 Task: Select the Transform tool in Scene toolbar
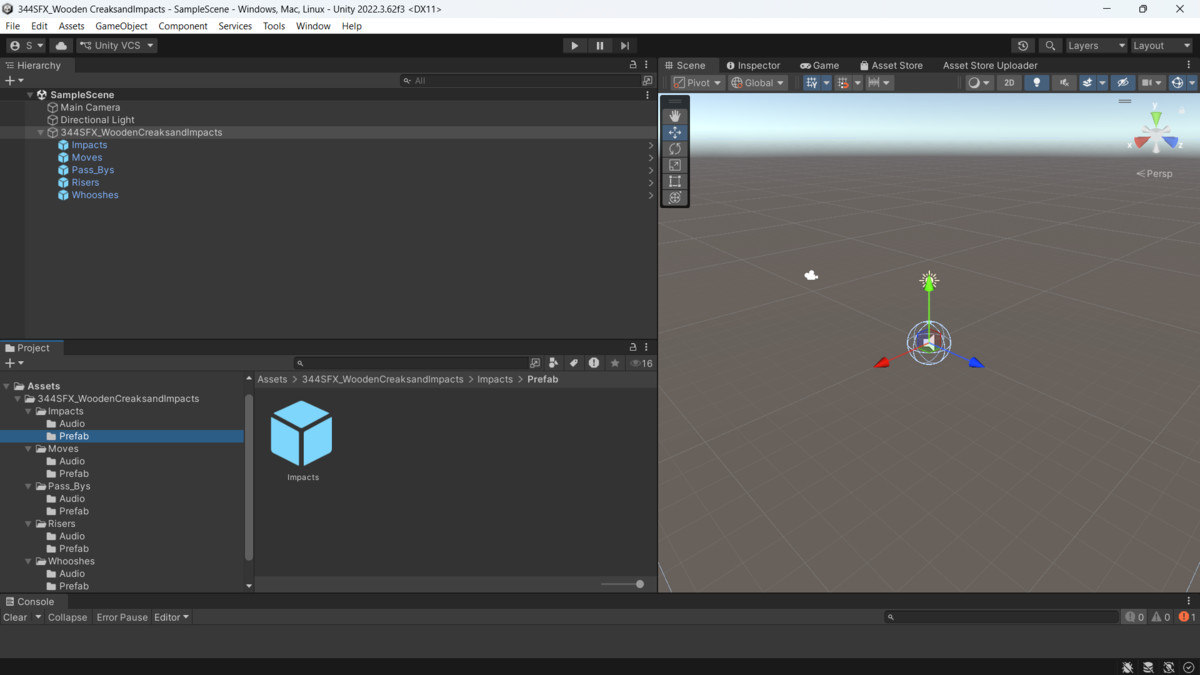coord(675,197)
